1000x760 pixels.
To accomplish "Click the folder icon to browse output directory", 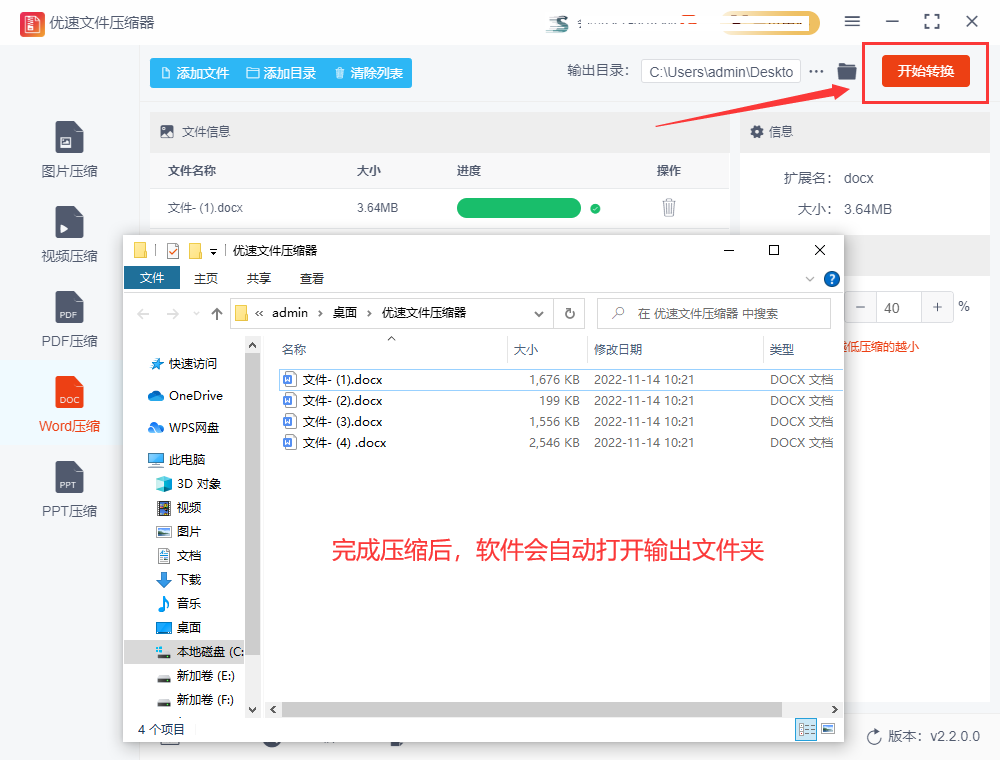I will coord(846,71).
